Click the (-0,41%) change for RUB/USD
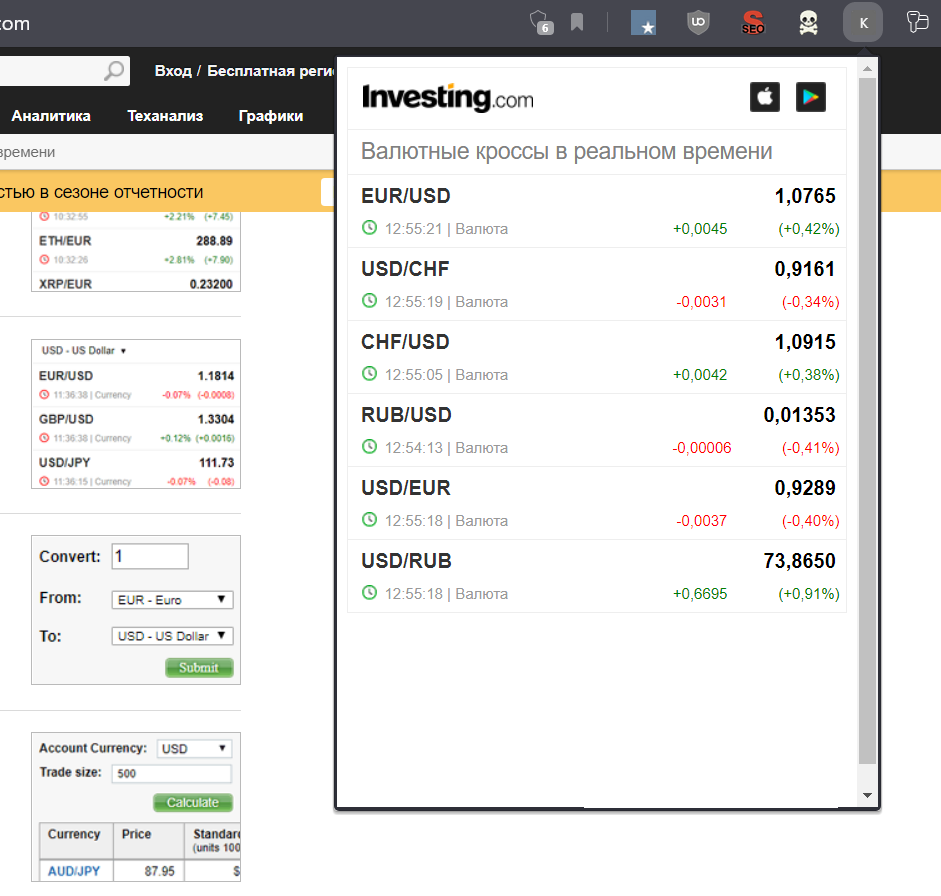Viewport: 941px width, 896px height. tap(810, 448)
